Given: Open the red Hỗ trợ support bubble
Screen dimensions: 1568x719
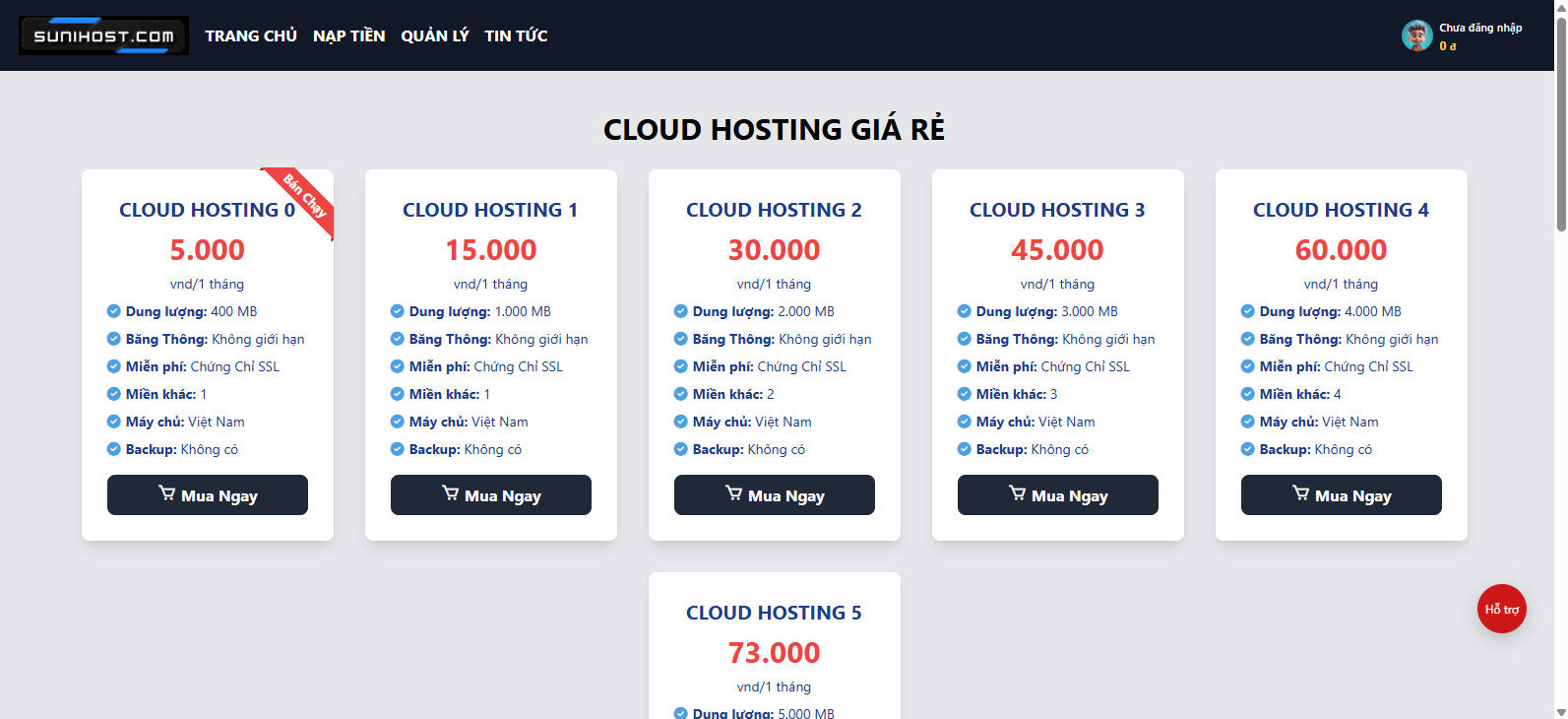Looking at the screenshot, I should pos(1501,609).
